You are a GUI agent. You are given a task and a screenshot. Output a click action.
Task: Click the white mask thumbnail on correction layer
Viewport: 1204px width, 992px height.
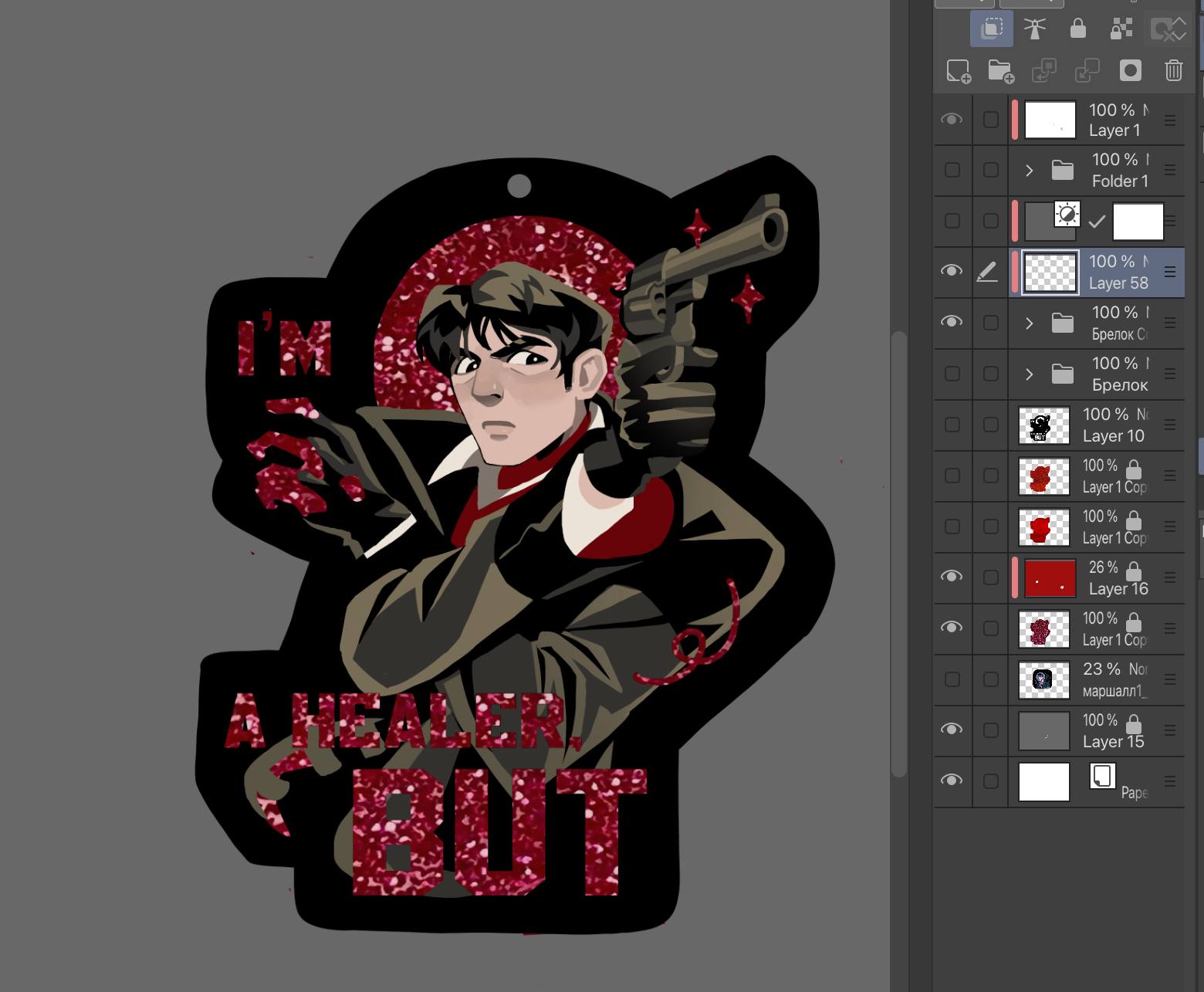(x=1138, y=222)
